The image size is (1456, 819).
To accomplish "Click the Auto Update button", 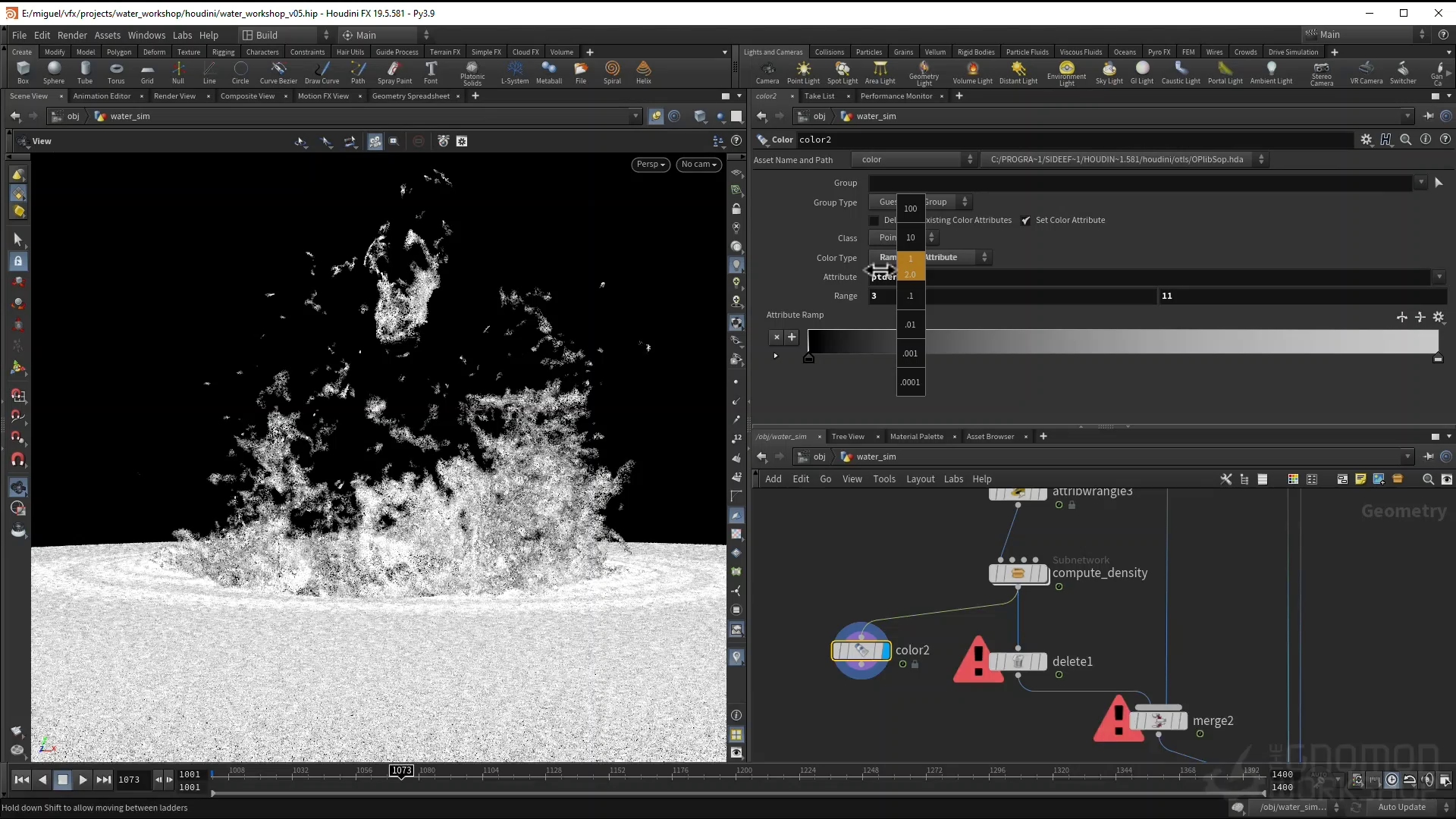I will [x=1401, y=807].
